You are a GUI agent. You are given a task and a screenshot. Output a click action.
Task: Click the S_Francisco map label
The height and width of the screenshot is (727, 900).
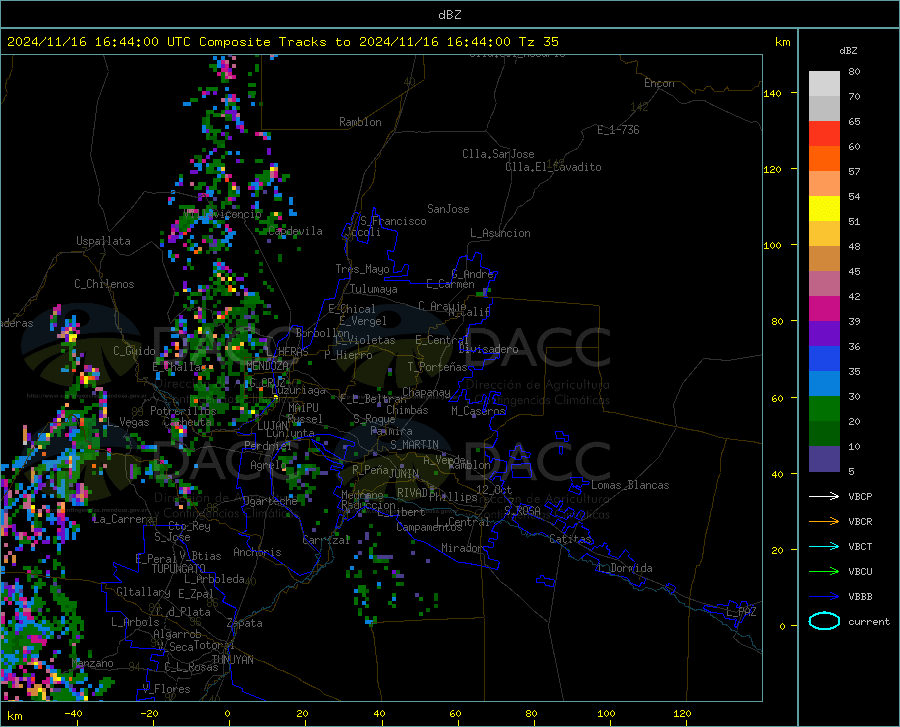tap(393, 221)
